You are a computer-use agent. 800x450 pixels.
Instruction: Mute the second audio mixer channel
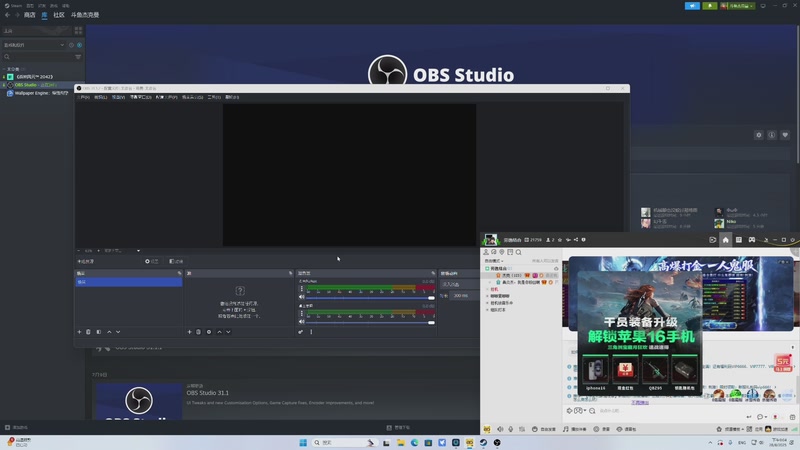click(302, 322)
